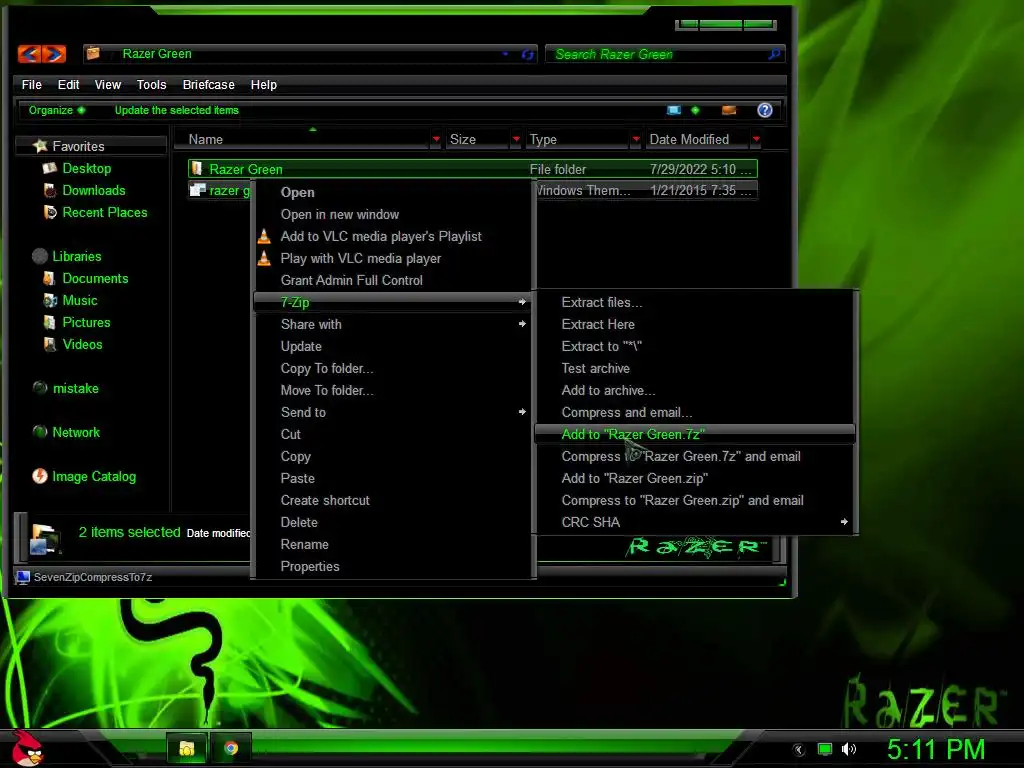Viewport: 1024px width, 768px height.
Task: Click the Libraries icon in sidebar
Action: [40, 256]
